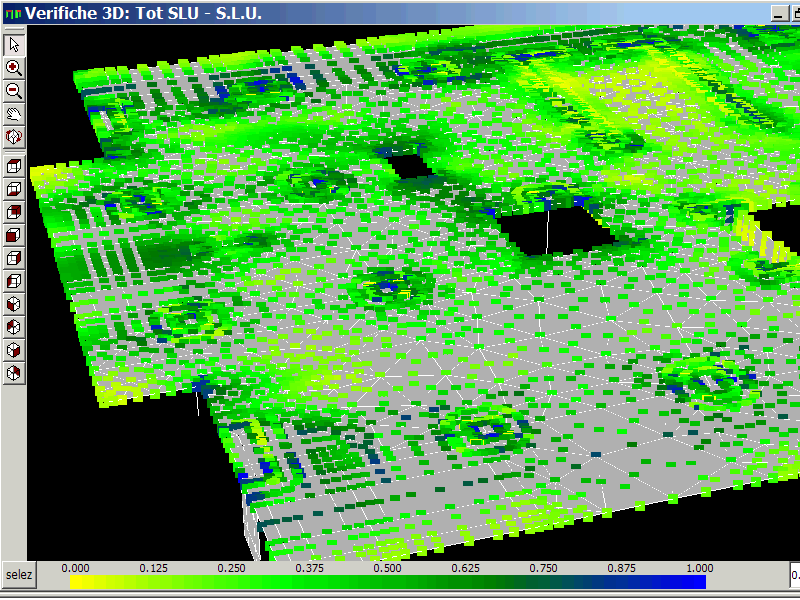This screenshot has height=600, width=800.
Task: Open the window system menu icon in the title bar
Action: click(12, 13)
